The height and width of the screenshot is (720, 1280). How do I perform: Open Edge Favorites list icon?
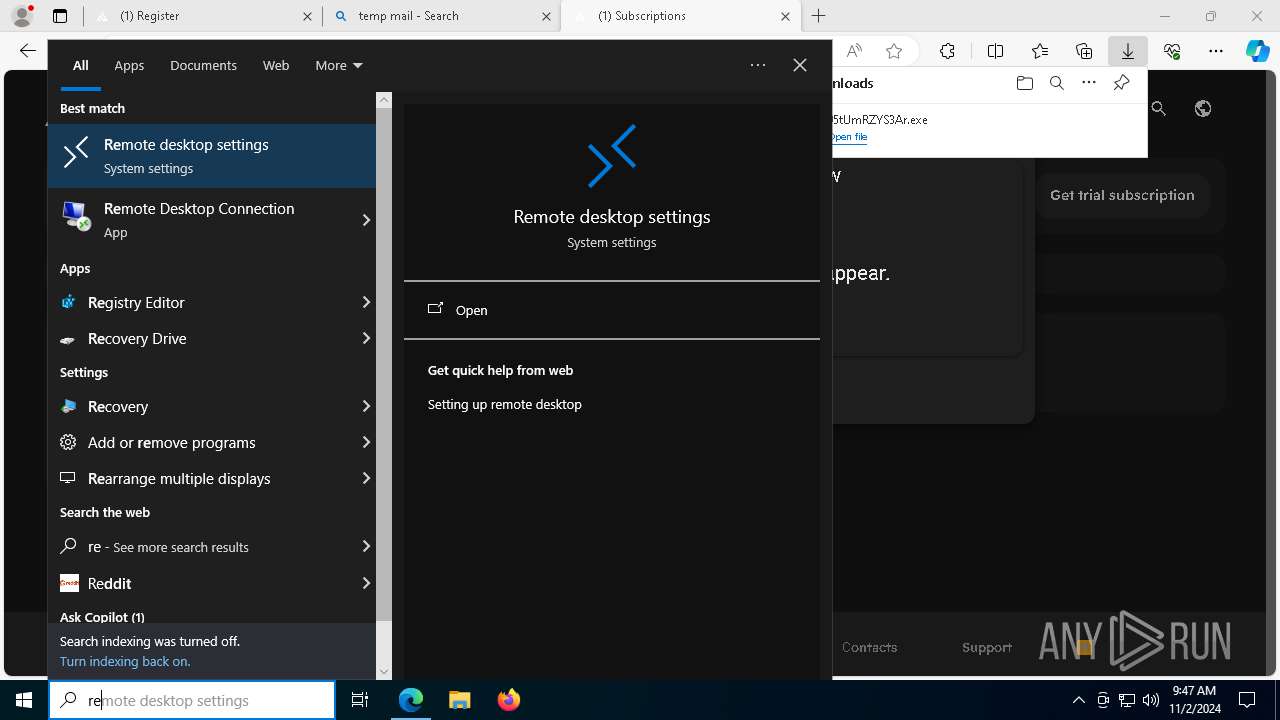1040,51
